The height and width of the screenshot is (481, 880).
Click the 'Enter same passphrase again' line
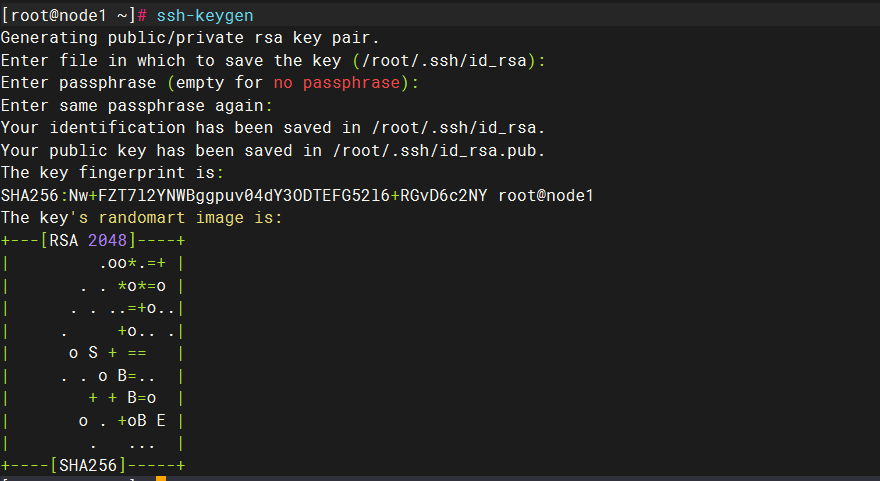pyautogui.click(x=137, y=105)
